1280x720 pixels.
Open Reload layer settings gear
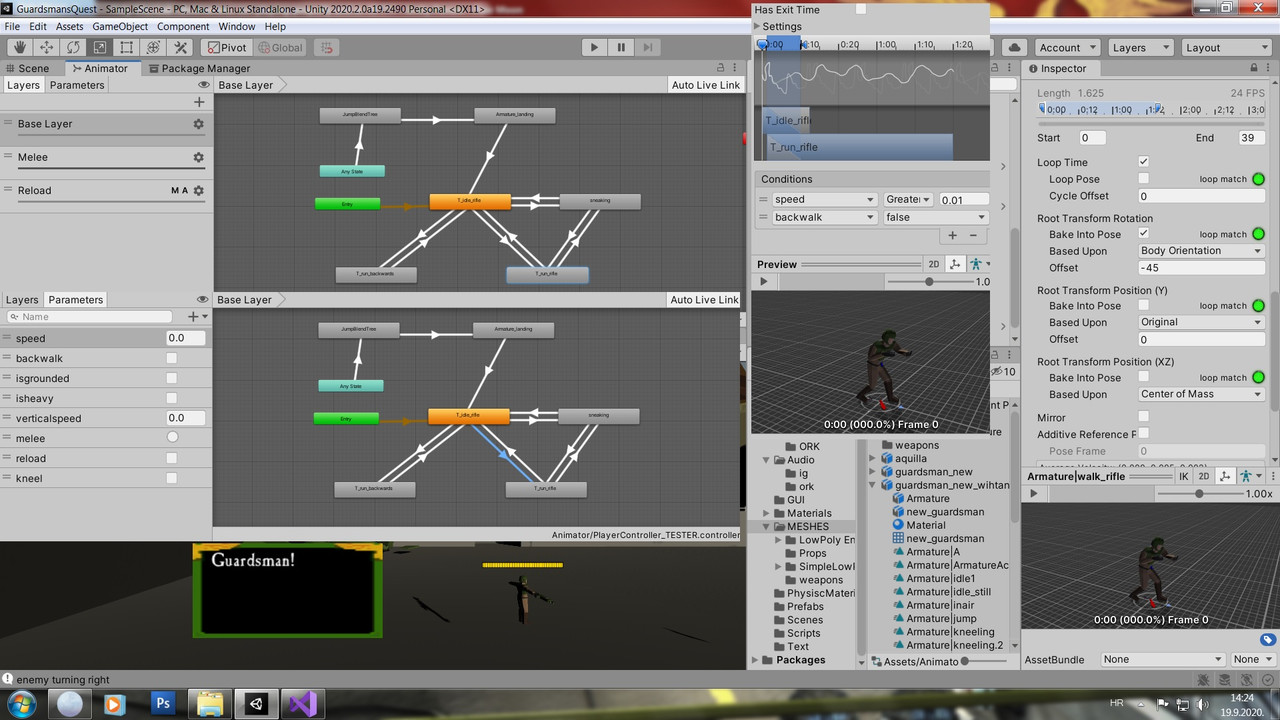tap(198, 190)
